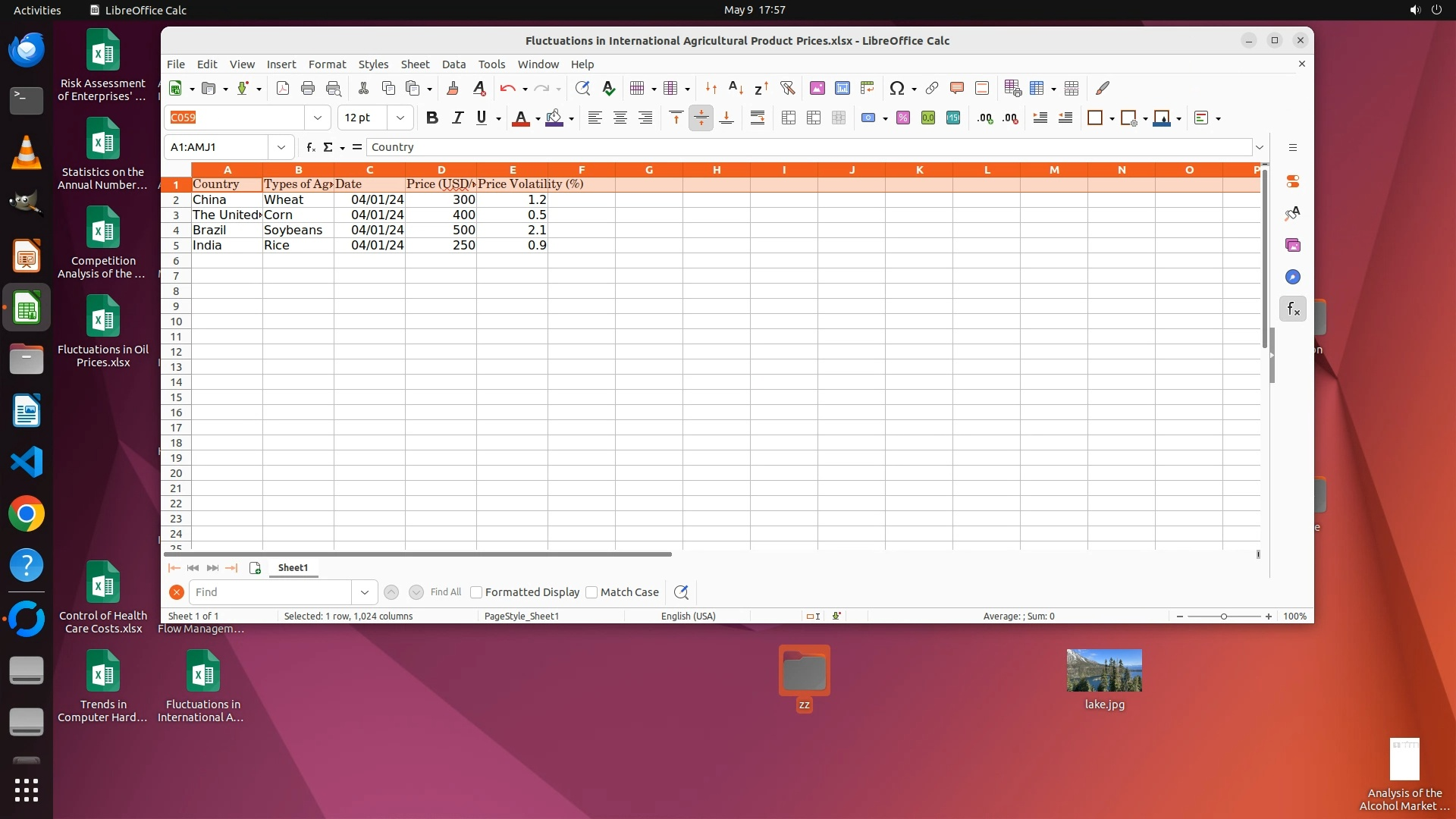
Task: Enable the Match Case checkbox
Action: (x=591, y=593)
